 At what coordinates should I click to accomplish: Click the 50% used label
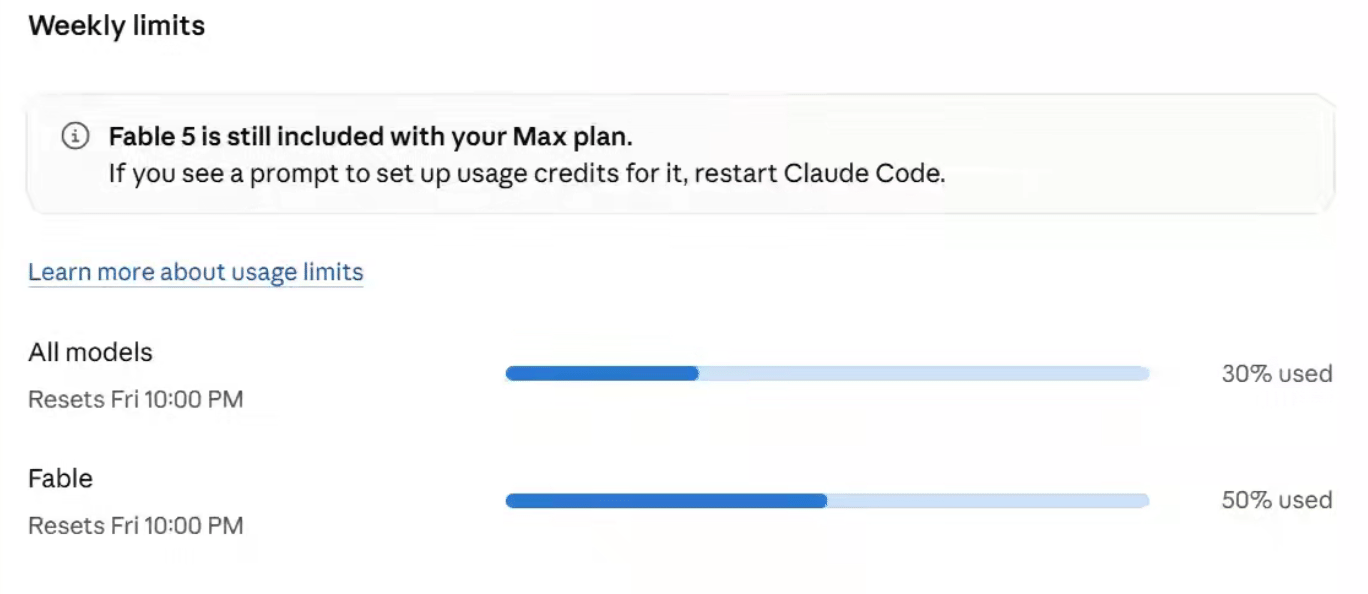(1277, 500)
